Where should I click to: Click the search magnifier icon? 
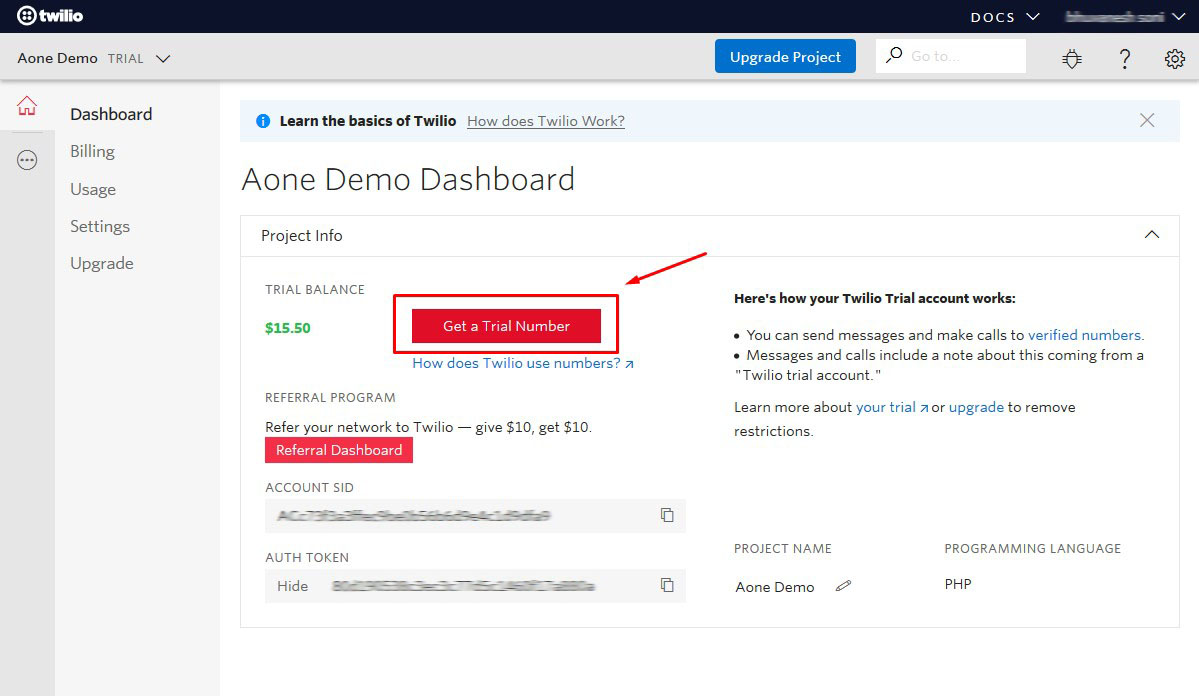(894, 55)
